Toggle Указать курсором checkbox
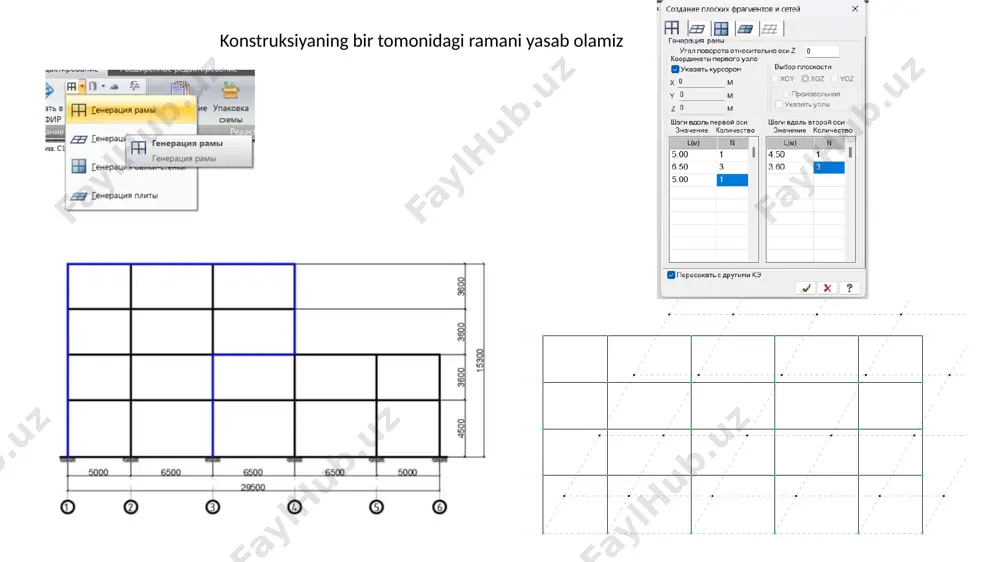 [675, 69]
